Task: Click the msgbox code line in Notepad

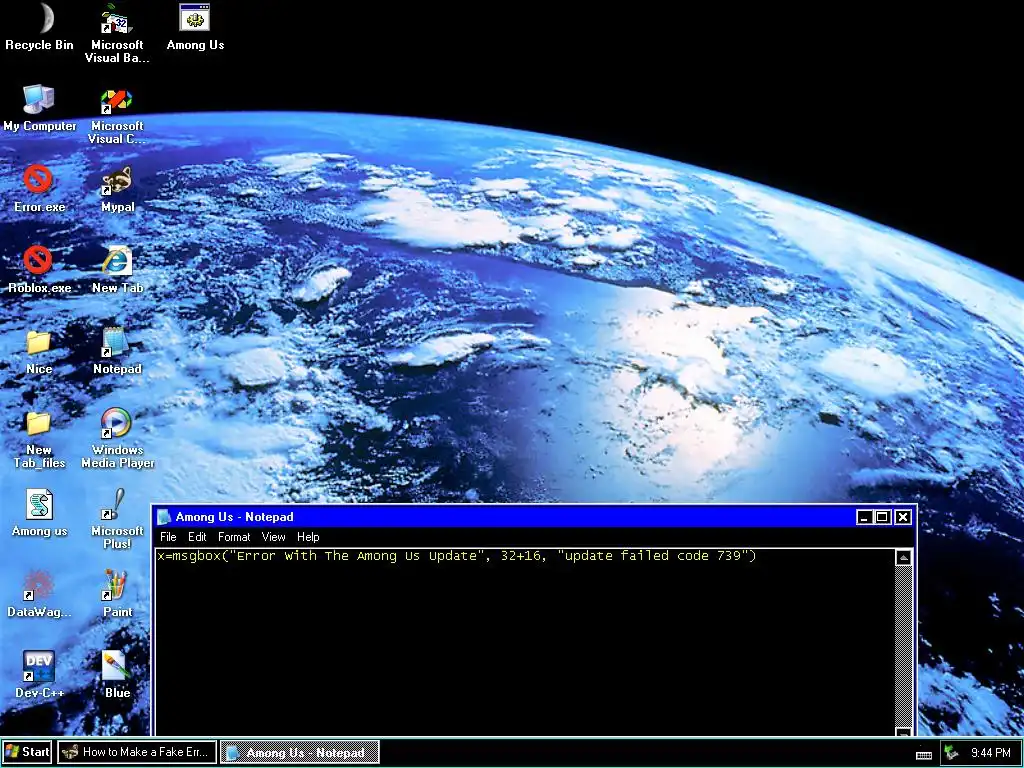Action: click(x=456, y=556)
